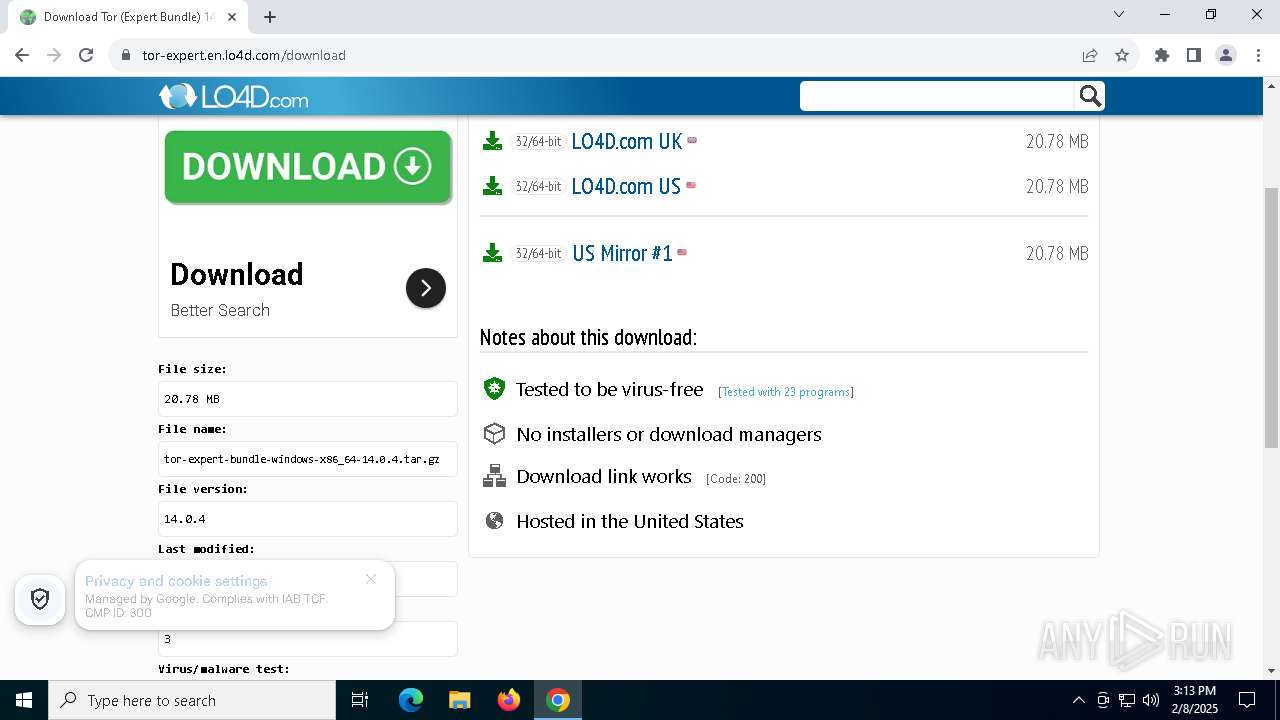Screen dimensions: 1280x720
Task: Click the taskbar search box
Action: (192, 700)
